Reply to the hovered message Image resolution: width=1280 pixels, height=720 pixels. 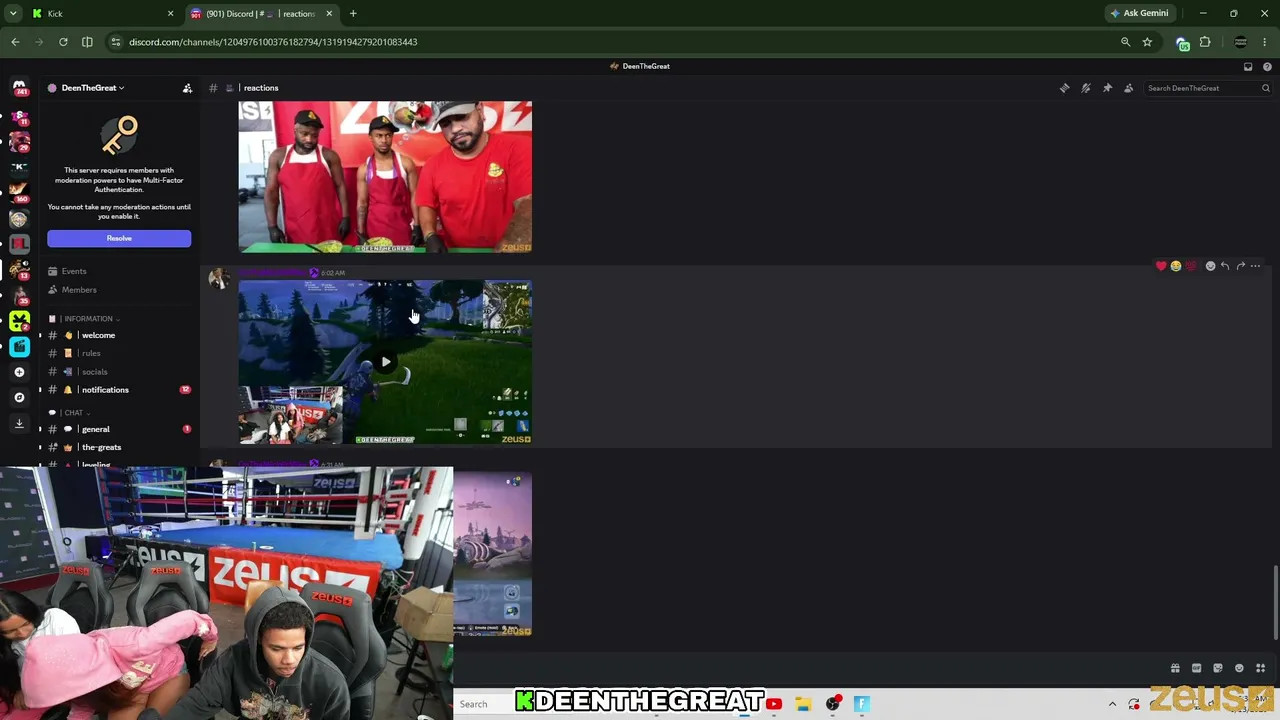(x=1225, y=266)
